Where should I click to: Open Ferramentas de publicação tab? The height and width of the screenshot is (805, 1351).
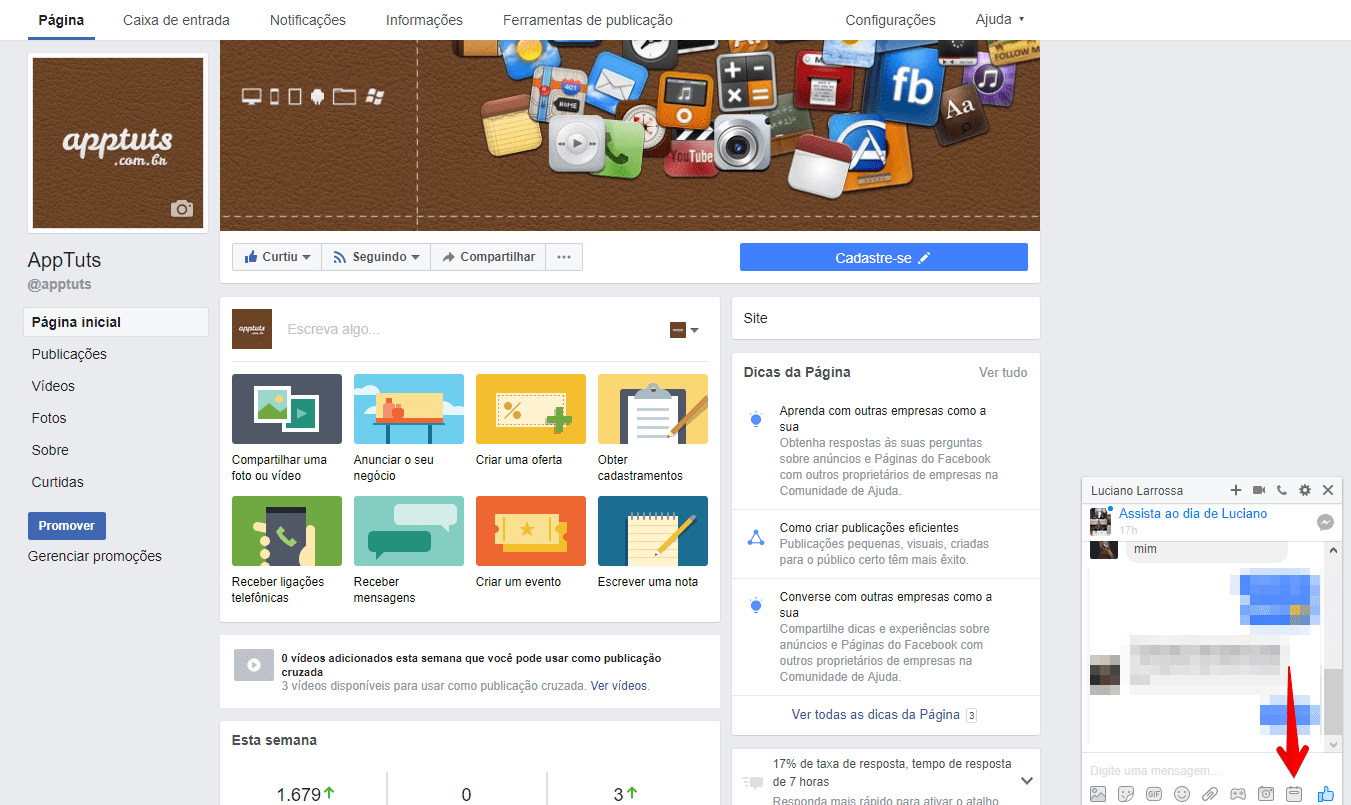coord(588,20)
